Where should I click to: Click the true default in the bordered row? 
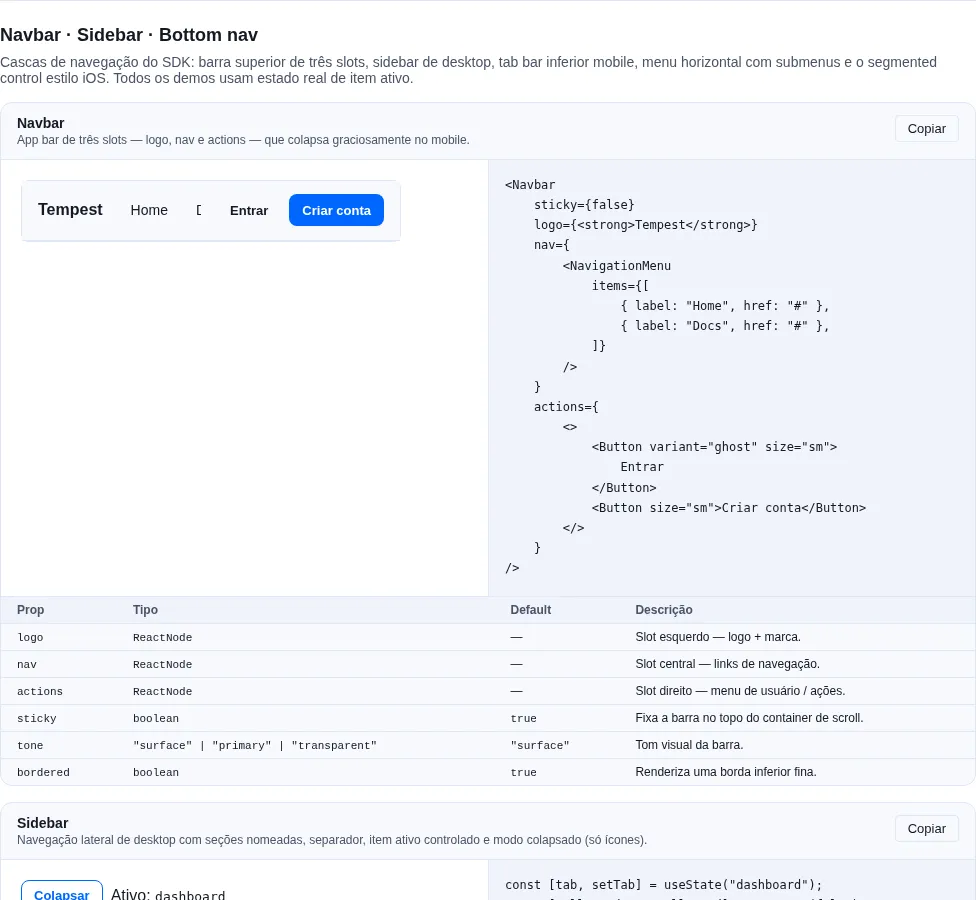tap(523, 772)
